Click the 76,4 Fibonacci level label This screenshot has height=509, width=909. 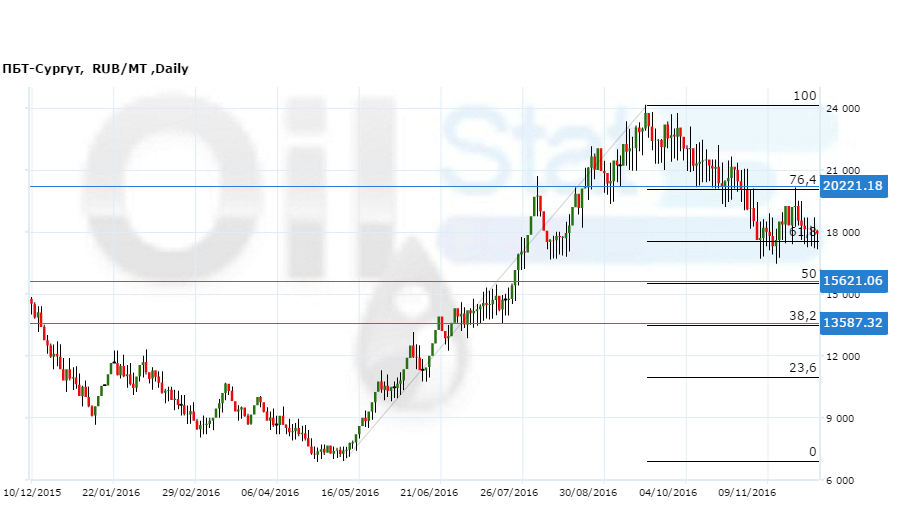[803, 178]
